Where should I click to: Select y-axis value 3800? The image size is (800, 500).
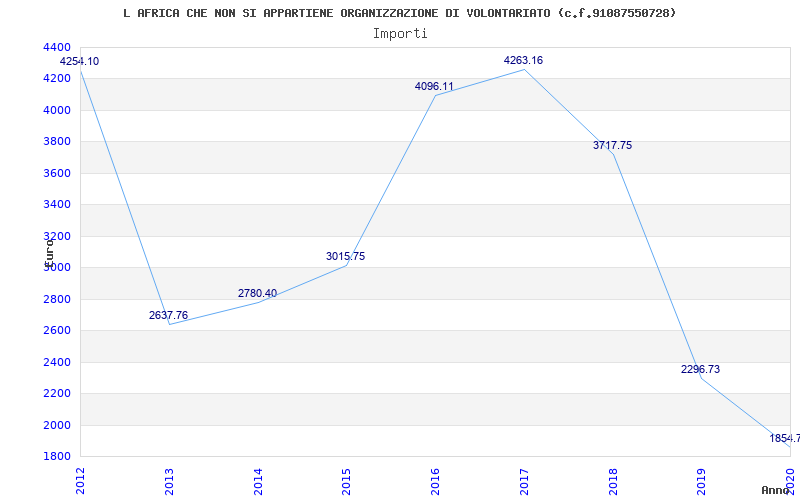pyautogui.click(x=58, y=141)
